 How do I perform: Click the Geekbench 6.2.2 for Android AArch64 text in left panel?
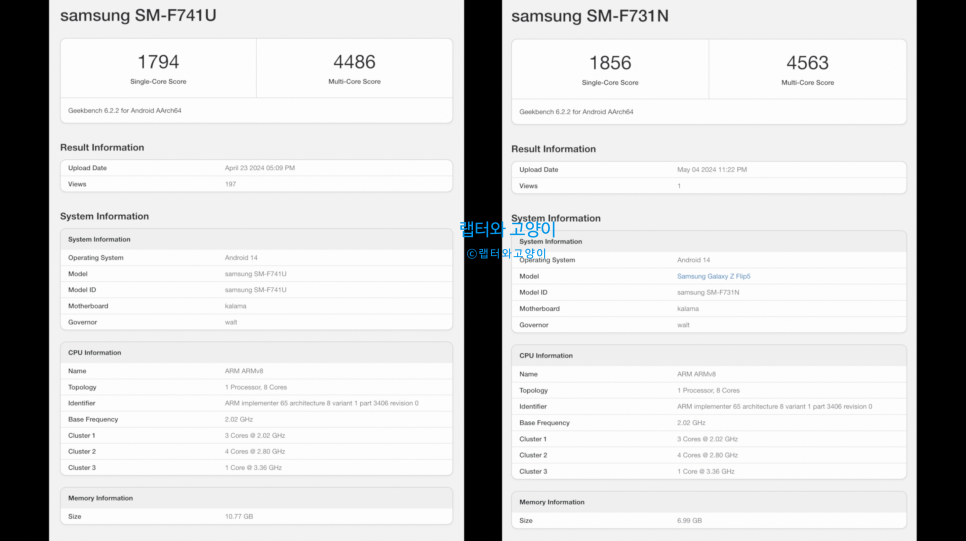pyautogui.click(x=124, y=110)
